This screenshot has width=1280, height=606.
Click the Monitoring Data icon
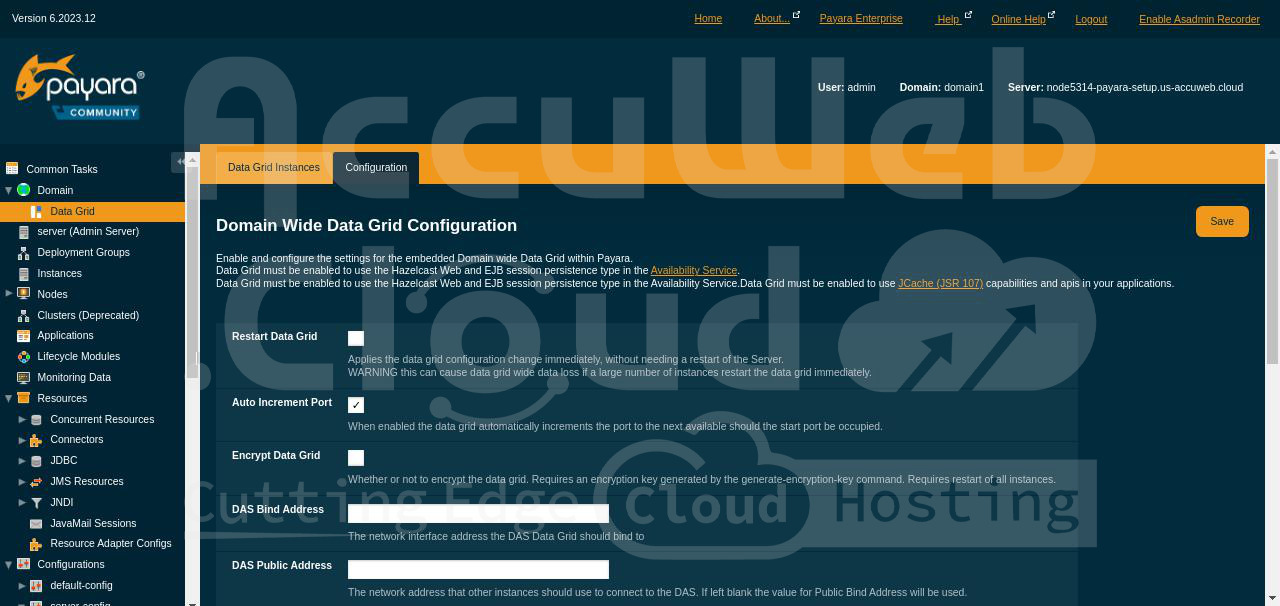[x=24, y=378]
